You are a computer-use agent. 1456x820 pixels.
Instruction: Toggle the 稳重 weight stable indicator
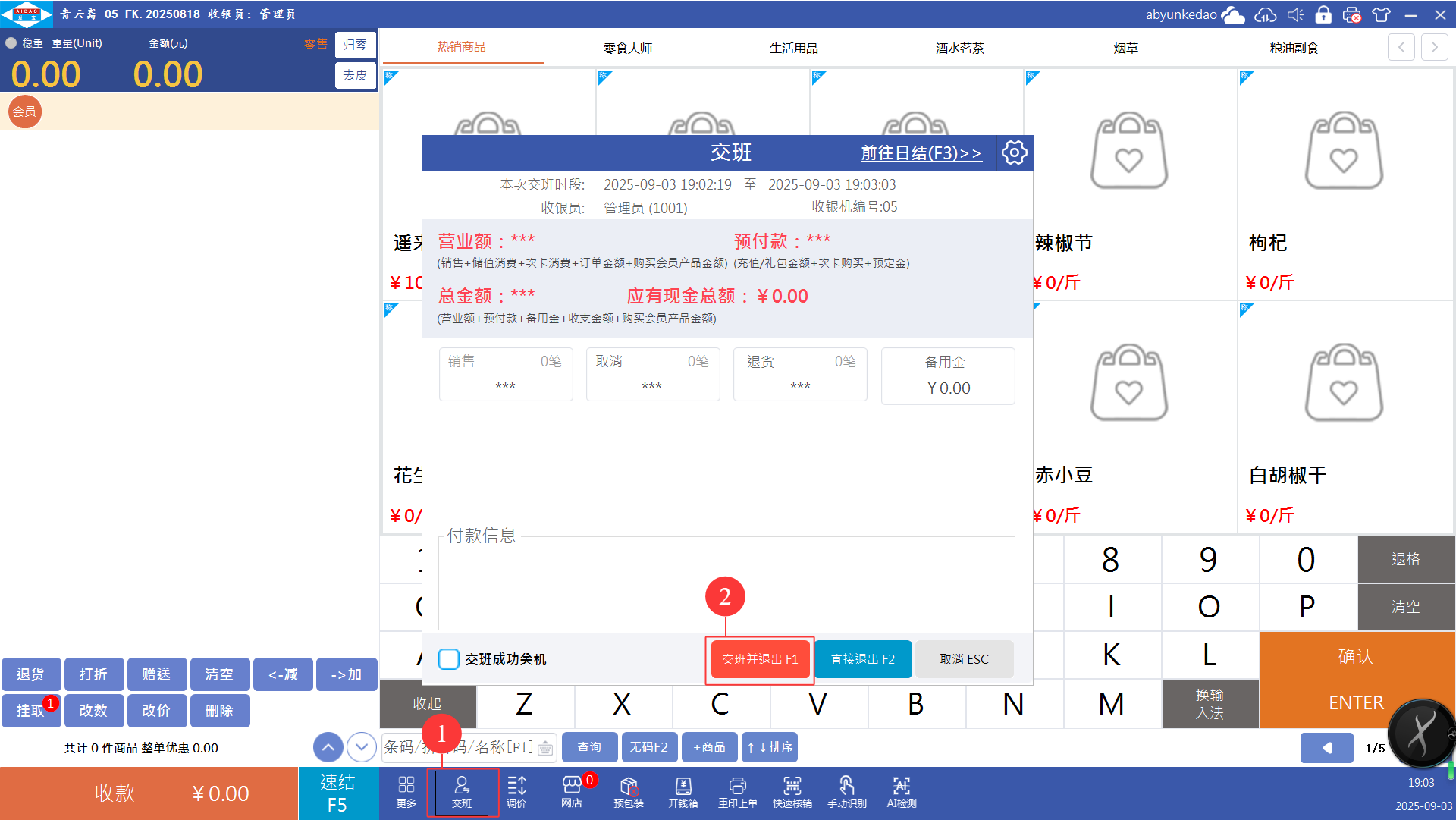[11, 43]
